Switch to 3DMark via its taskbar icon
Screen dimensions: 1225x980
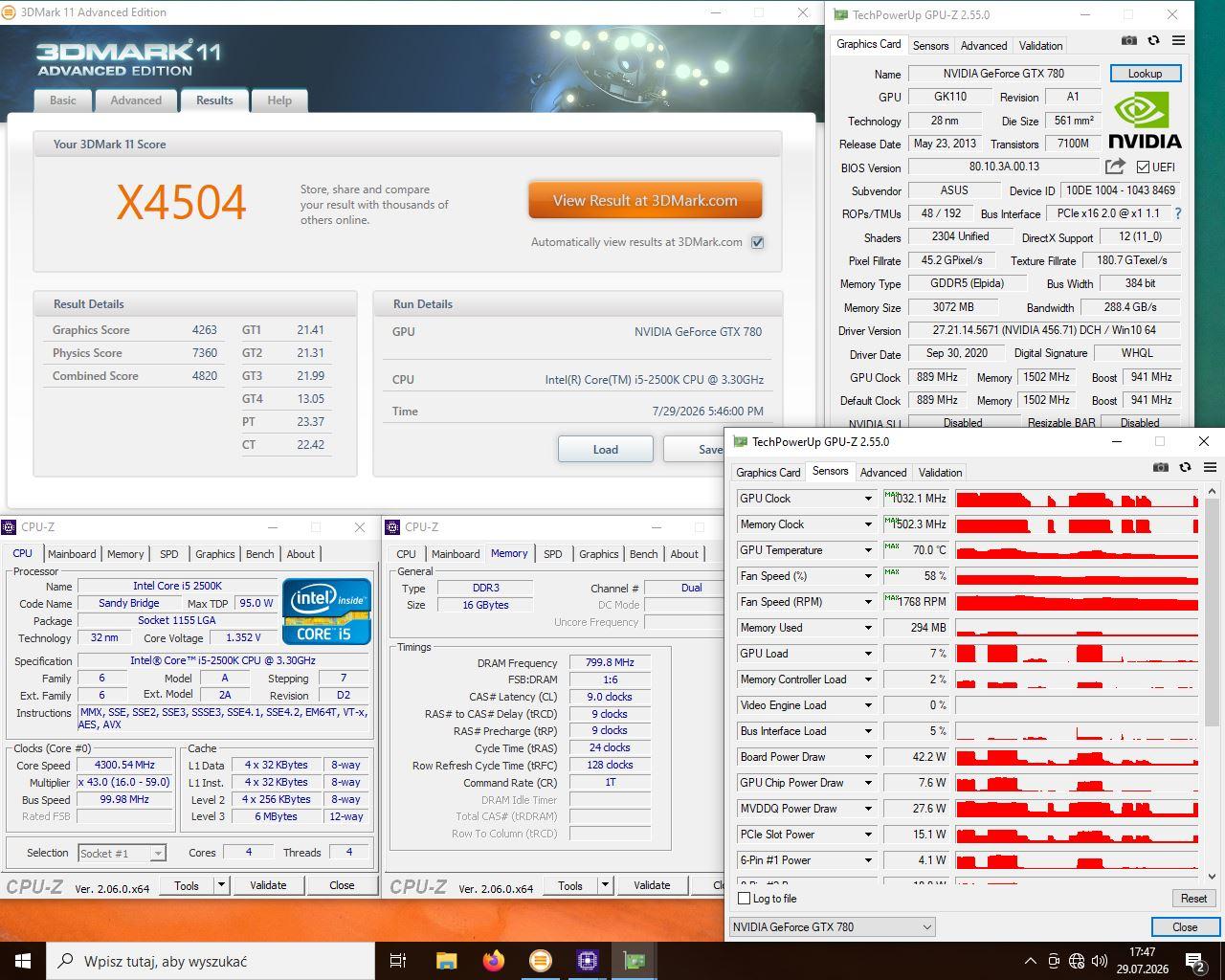(541, 960)
